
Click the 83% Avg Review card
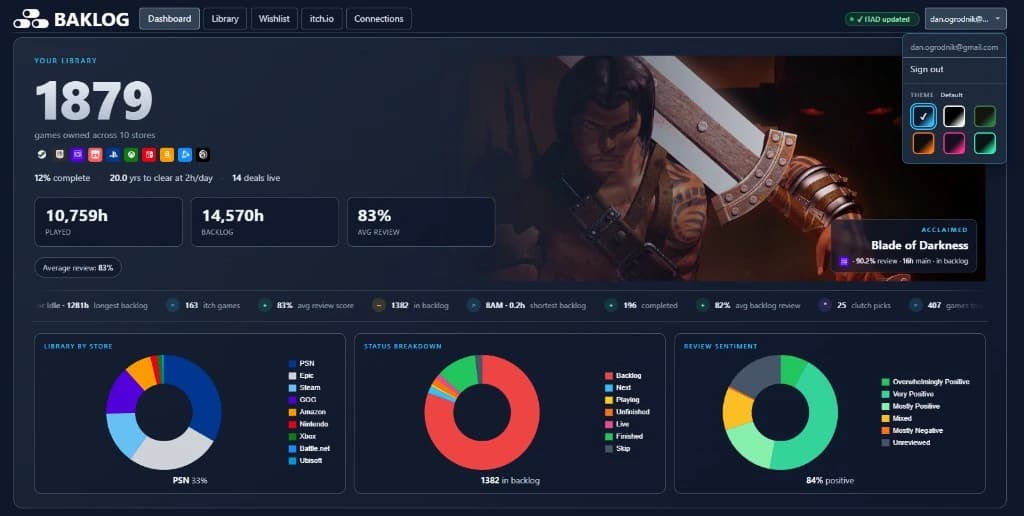click(421, 222)
